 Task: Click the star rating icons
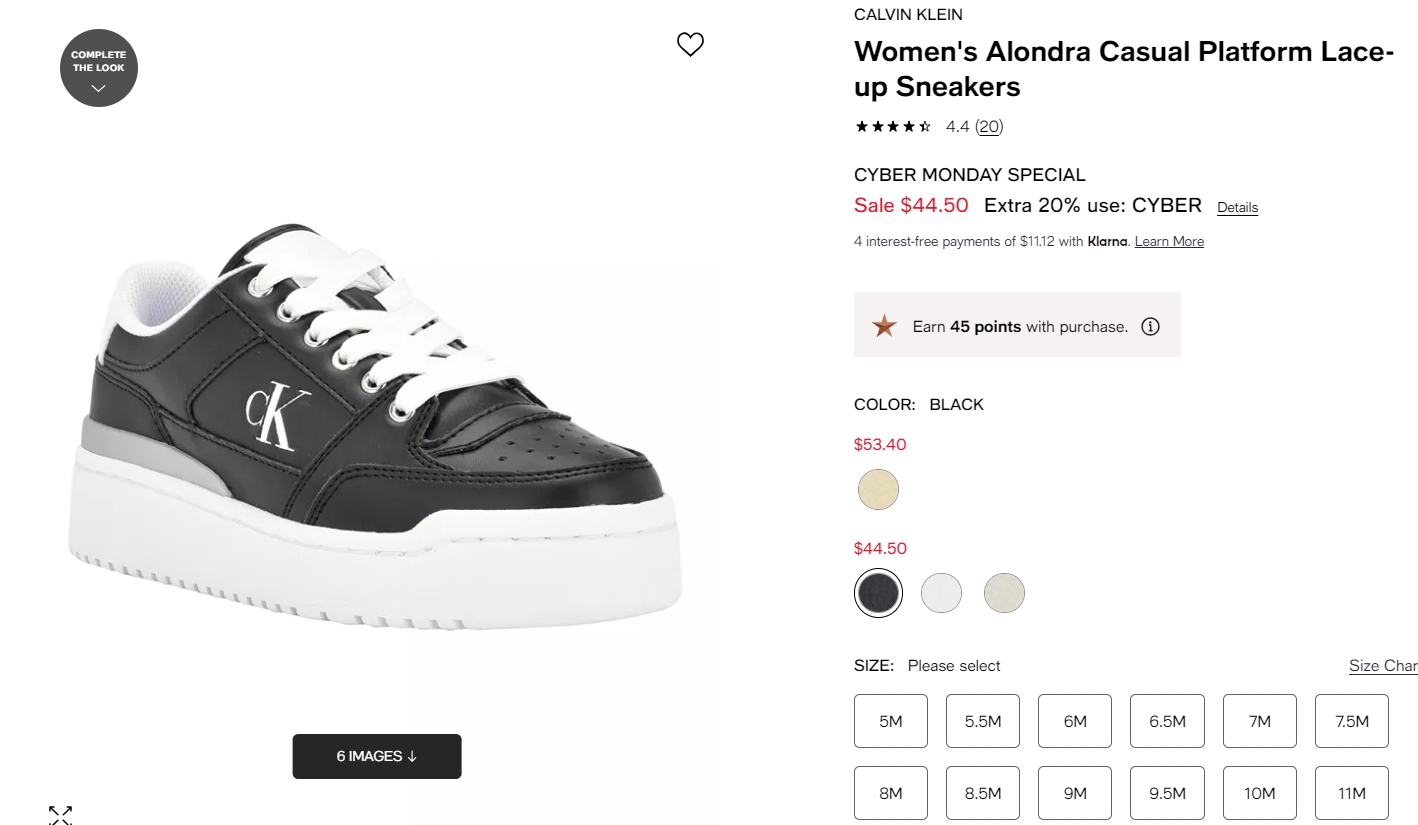pos(893,127)
